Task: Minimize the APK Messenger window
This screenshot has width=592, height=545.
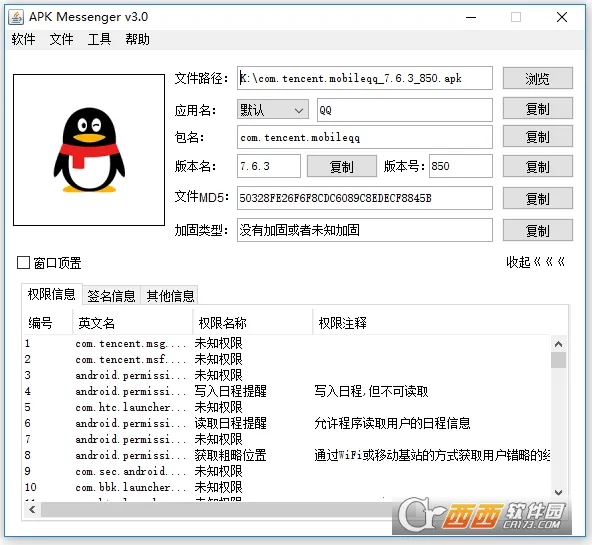Action: click(x=471, y=17)
